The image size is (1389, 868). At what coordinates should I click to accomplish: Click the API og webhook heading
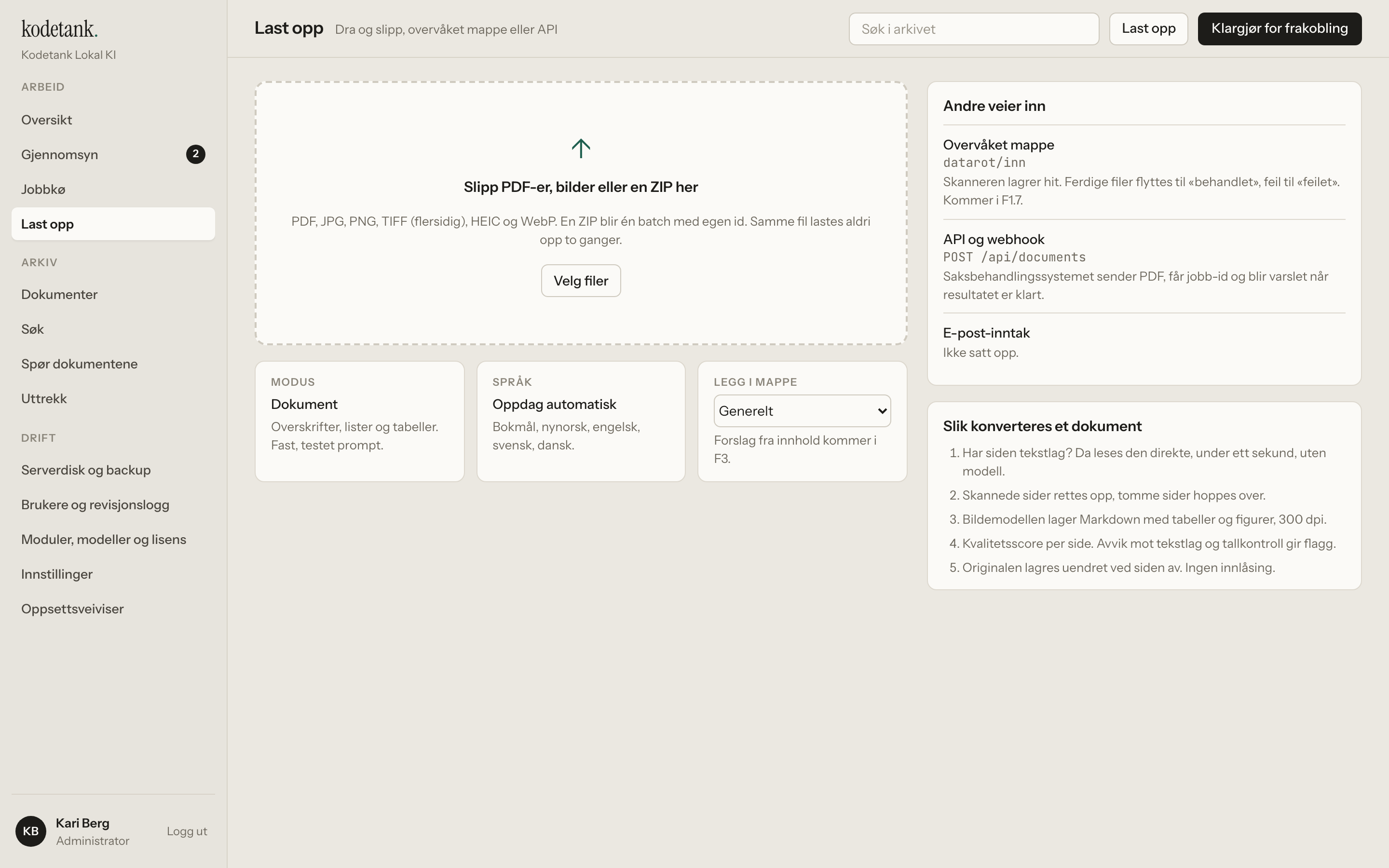coord(994,239)
